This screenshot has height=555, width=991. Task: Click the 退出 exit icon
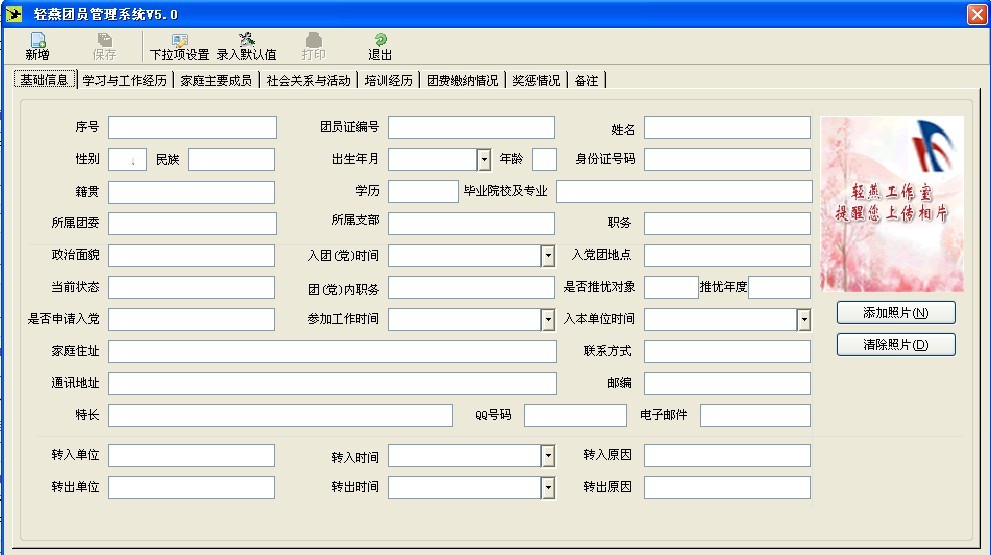[x=380, y=40]
